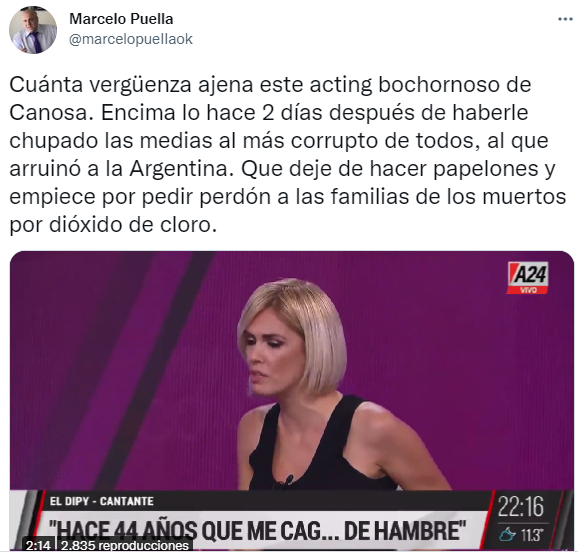This screenshot has height=552, width=578.
Task: Play the embedded A24 video
Action: (x=292, y=400)
